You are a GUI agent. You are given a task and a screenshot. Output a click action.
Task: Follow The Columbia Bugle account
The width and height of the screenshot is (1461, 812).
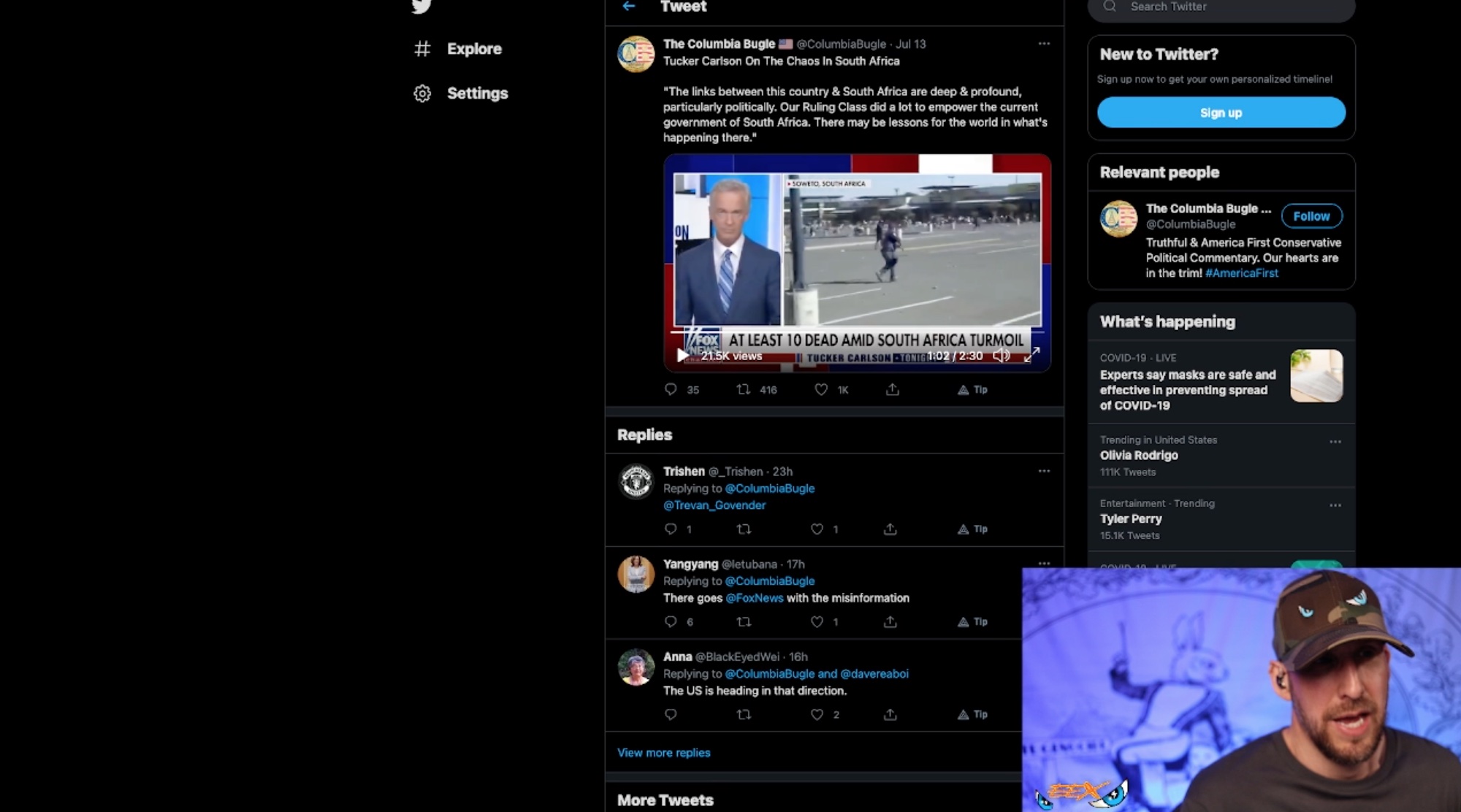1311,216
